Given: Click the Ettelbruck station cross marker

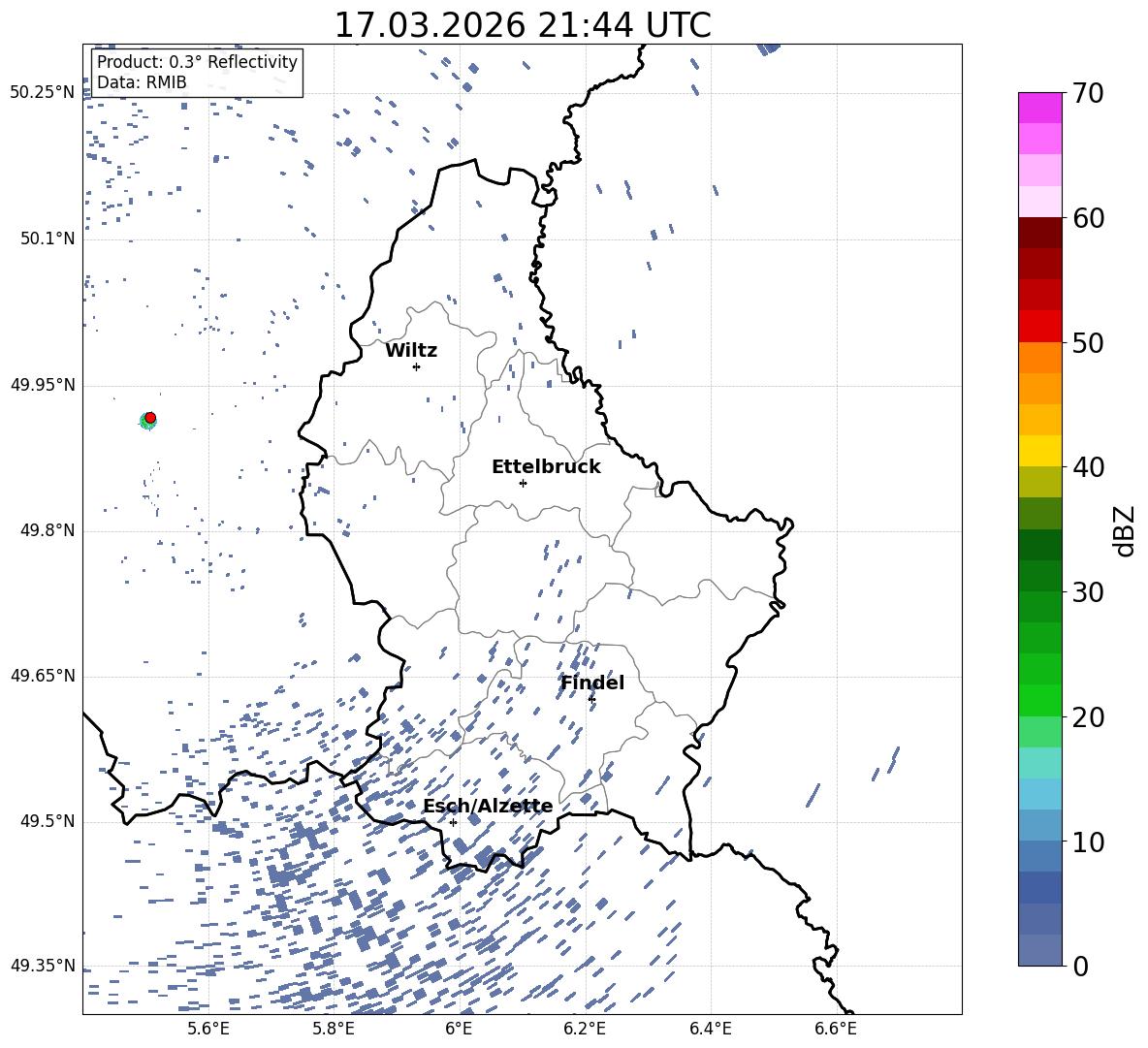Looking at the screenshot, I should tap(523, 483).
